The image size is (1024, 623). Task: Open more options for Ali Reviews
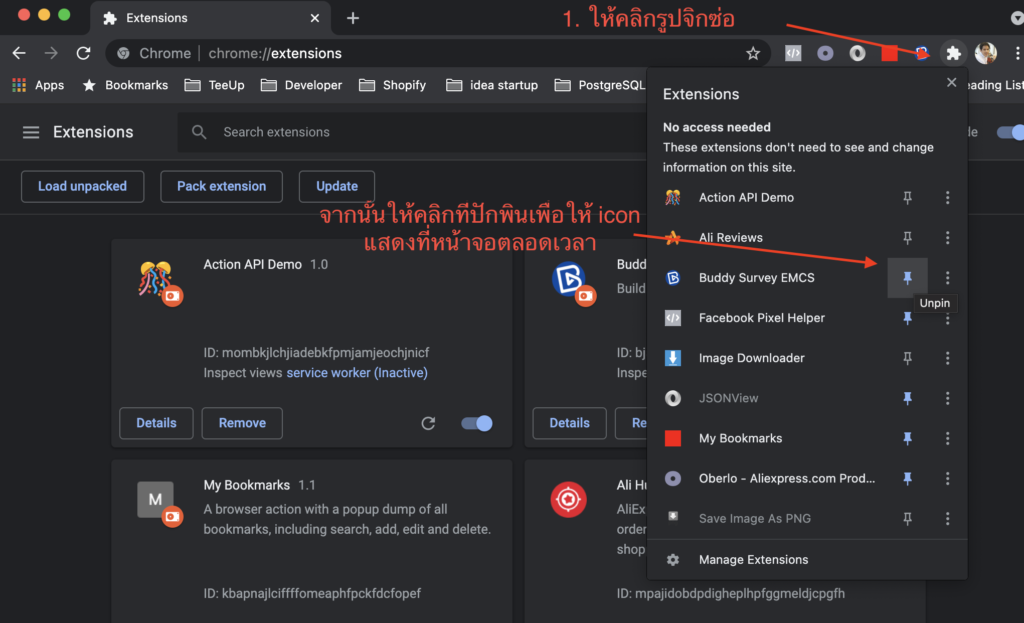click(x=948, y=238)
